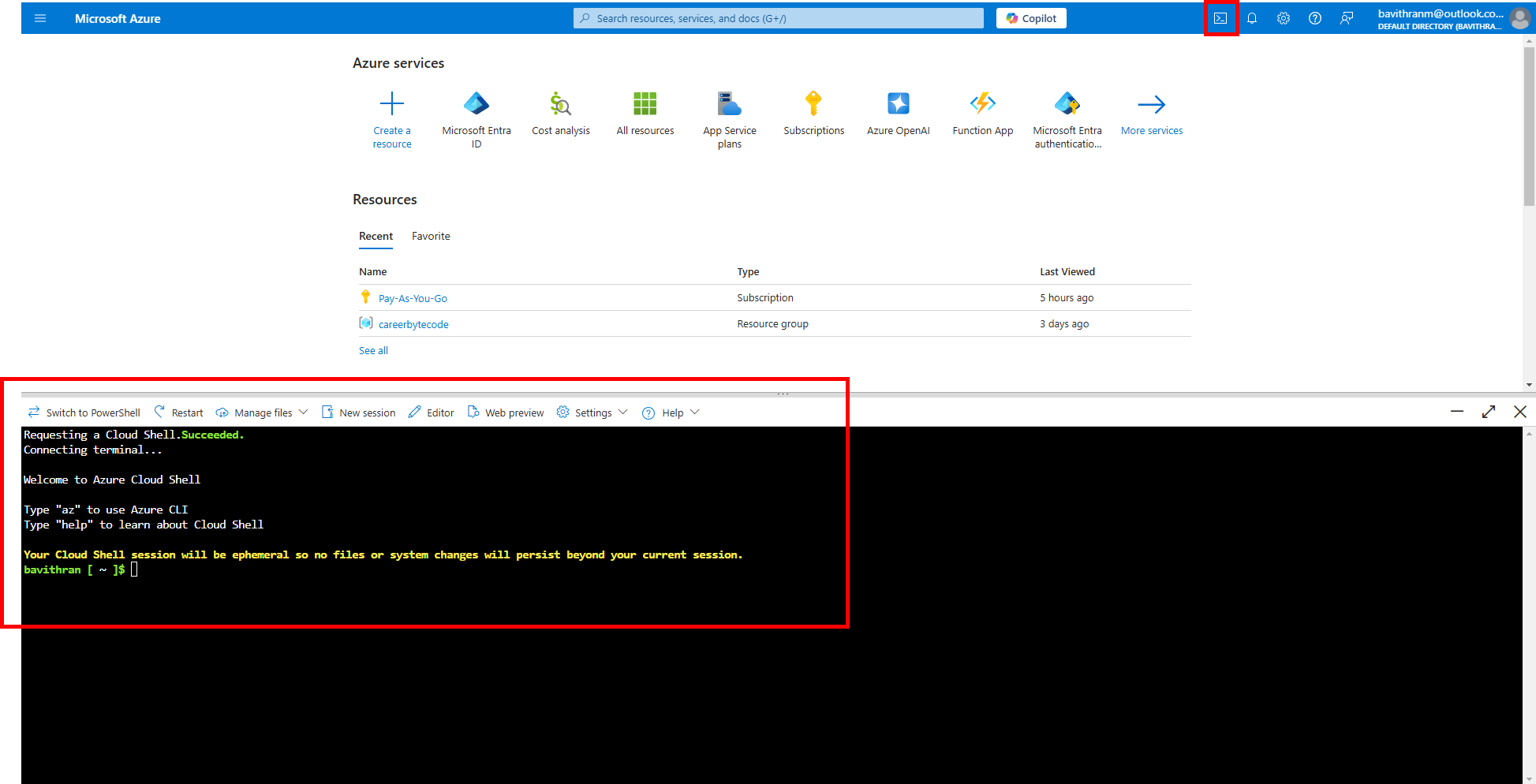Select the Recent tab
The image size is (1536, 784).
(x=376, y=236)
